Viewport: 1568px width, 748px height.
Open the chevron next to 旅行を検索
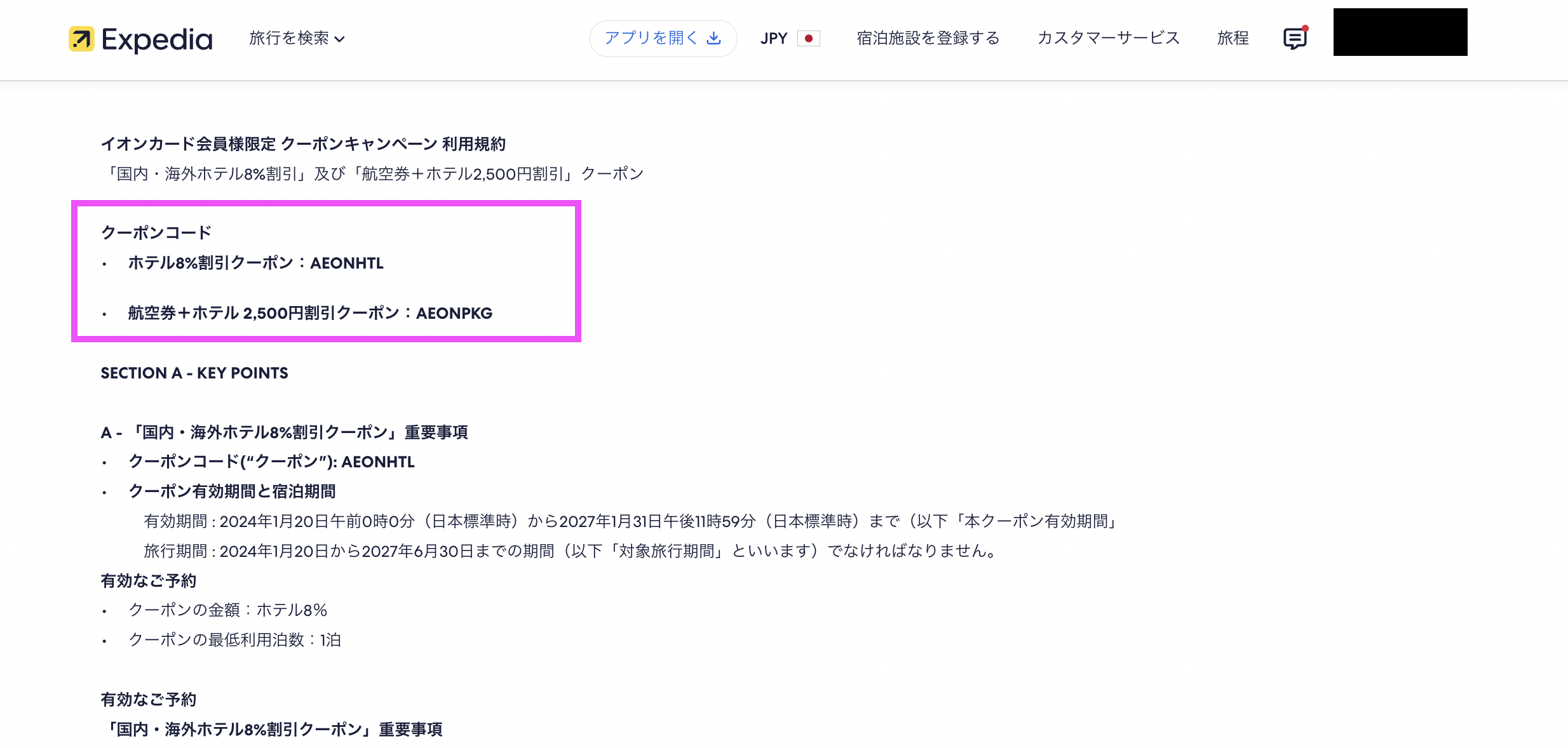(341, 39)
